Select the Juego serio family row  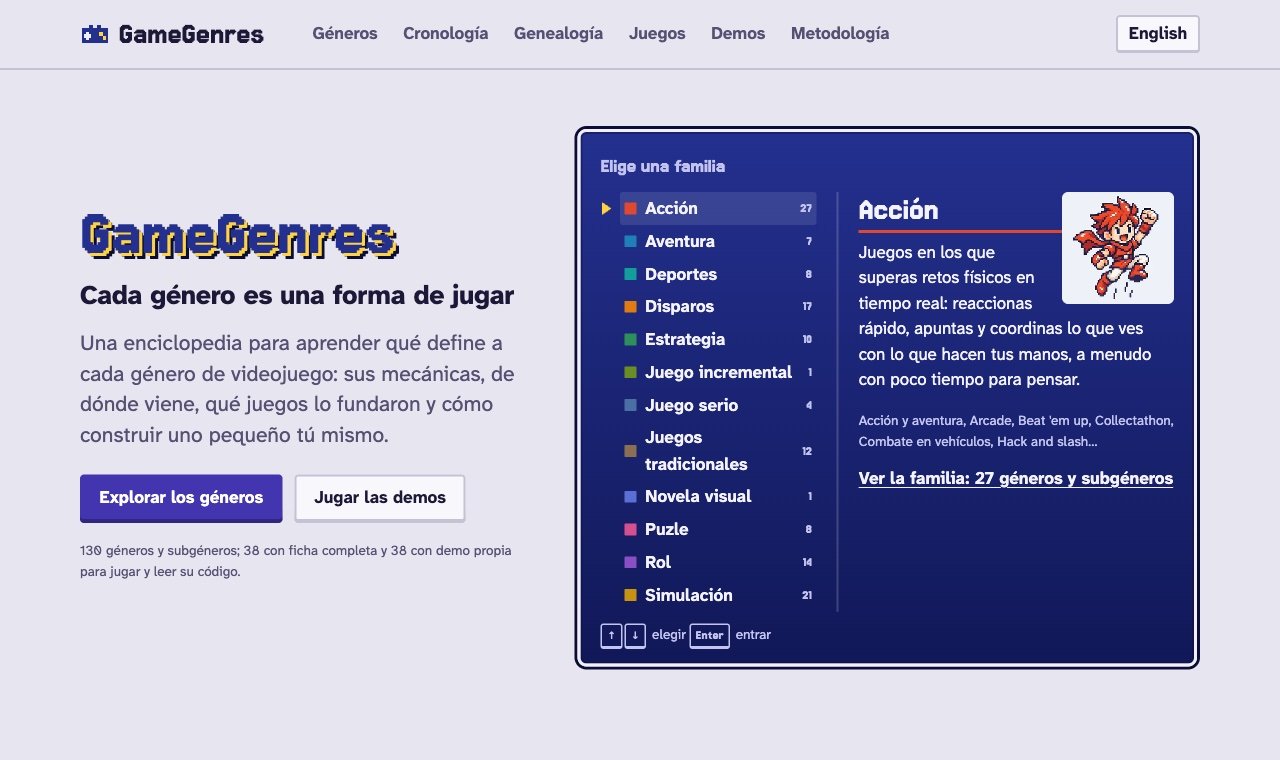[718, 405]
